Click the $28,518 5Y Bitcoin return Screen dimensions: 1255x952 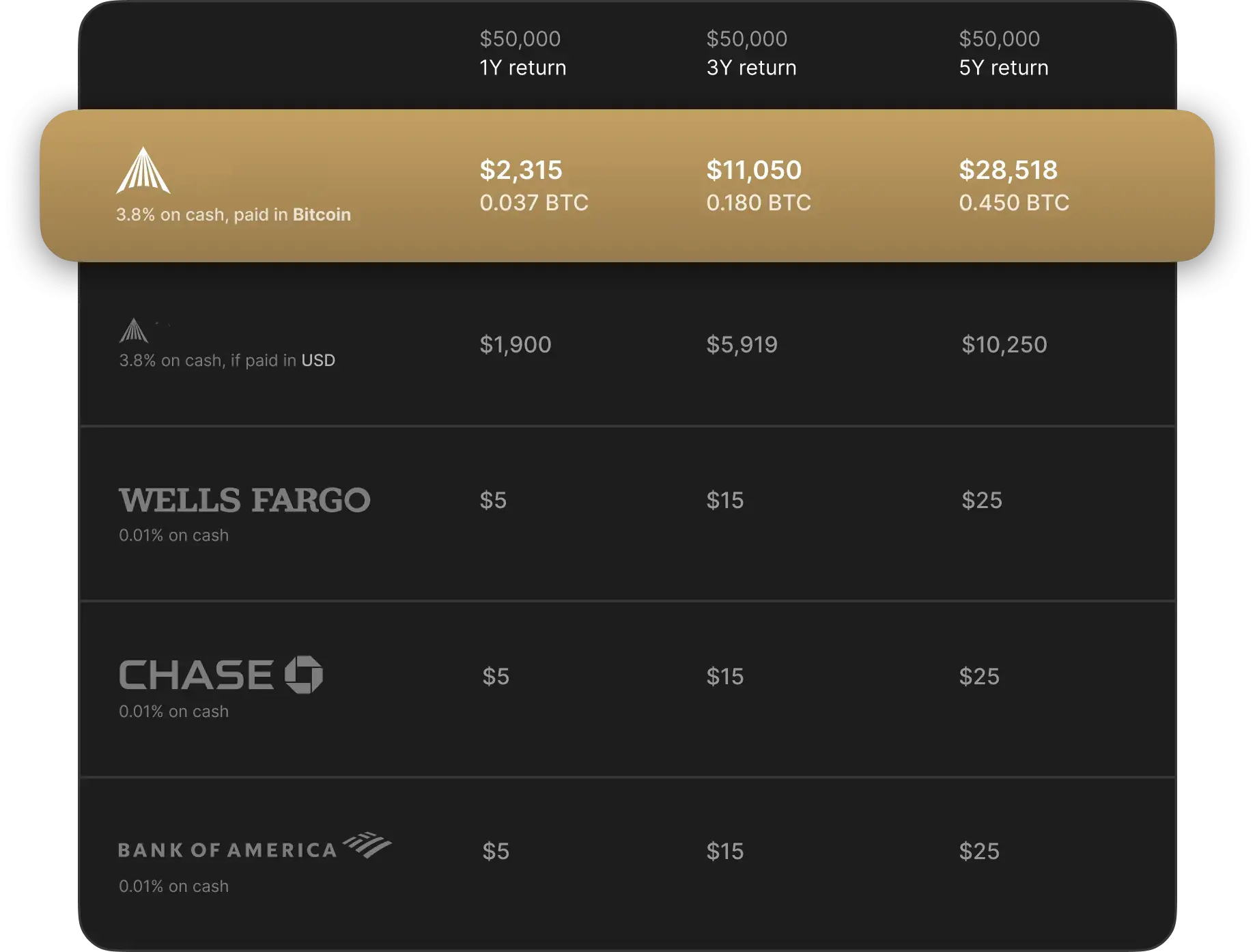coord(1008,170)
